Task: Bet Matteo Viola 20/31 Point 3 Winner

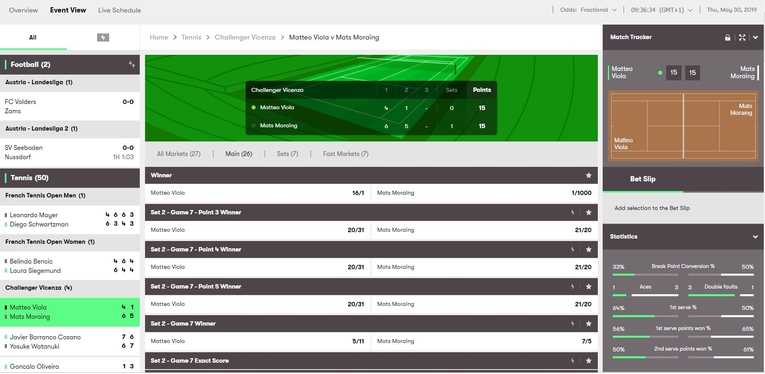Action: pyautogui.click(x=258, y=230)
